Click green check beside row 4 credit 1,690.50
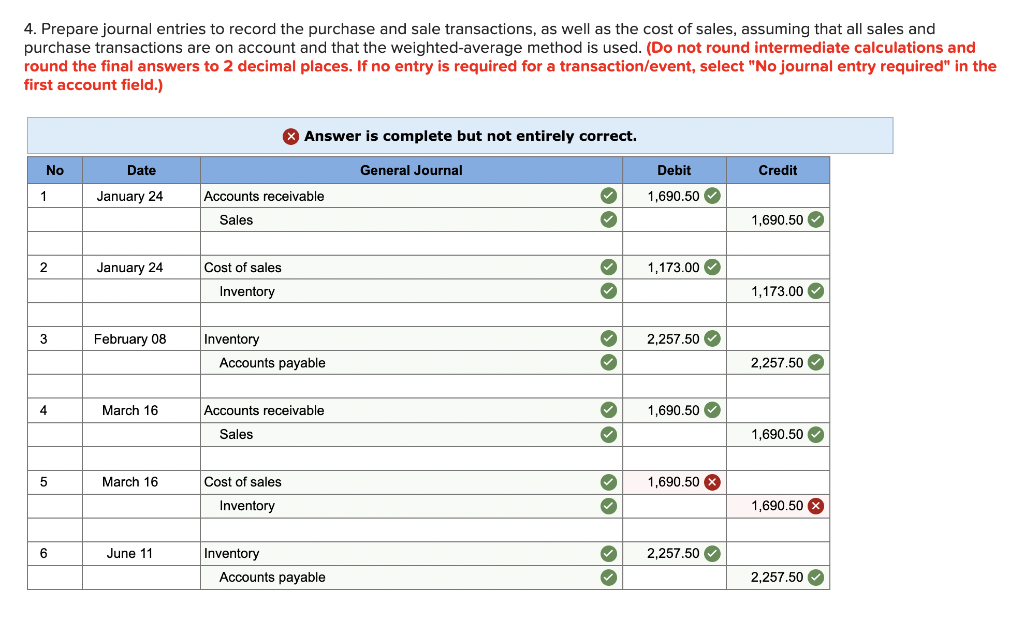The image size is (1024, 620). 816,434
